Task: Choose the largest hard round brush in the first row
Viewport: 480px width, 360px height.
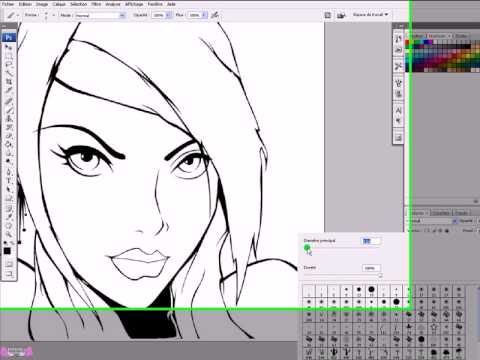Action: pyautogui.click(x=371, y=290)
